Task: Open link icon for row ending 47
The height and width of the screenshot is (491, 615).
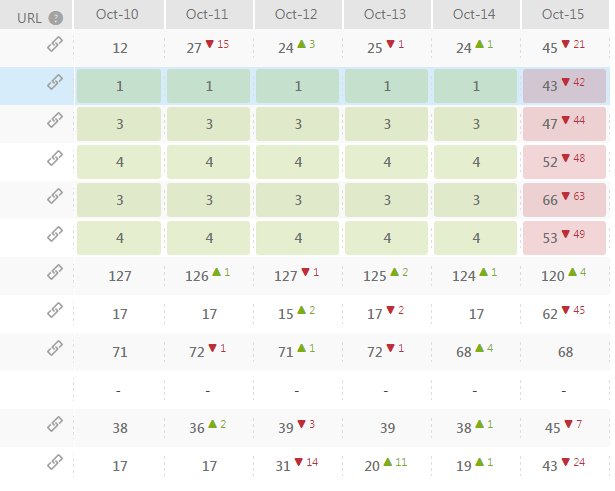Action: coord(55,122)
